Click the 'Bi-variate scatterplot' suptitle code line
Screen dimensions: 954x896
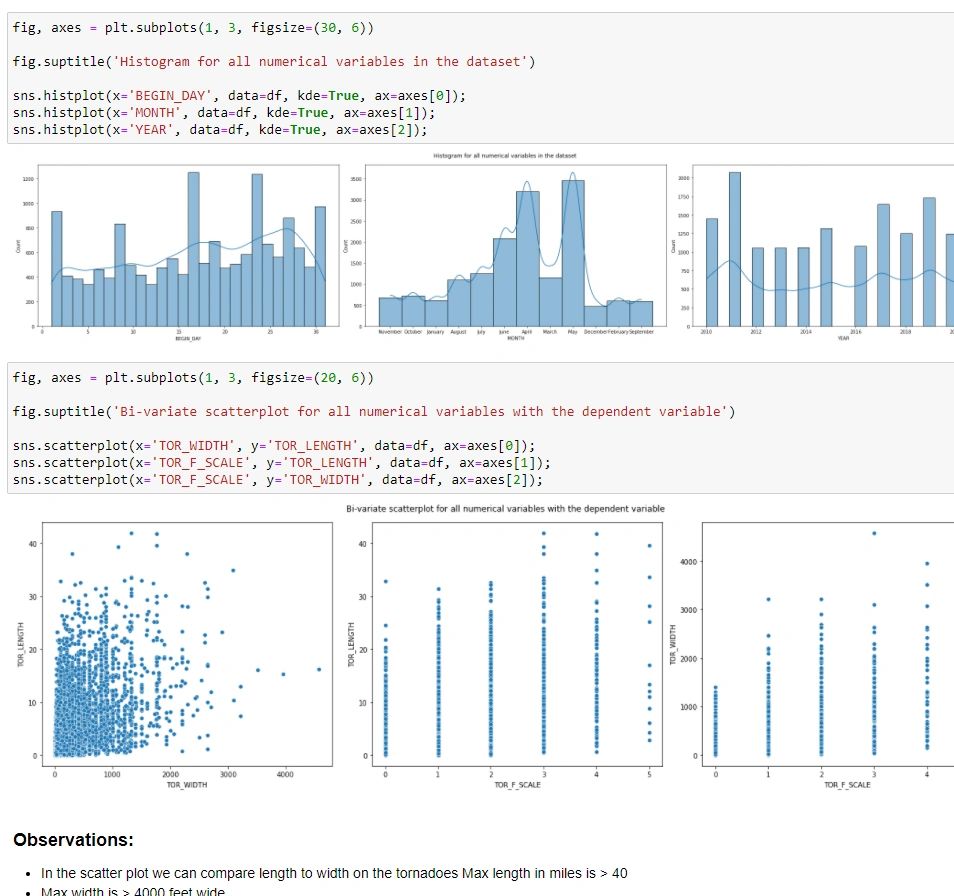point(374,412)
